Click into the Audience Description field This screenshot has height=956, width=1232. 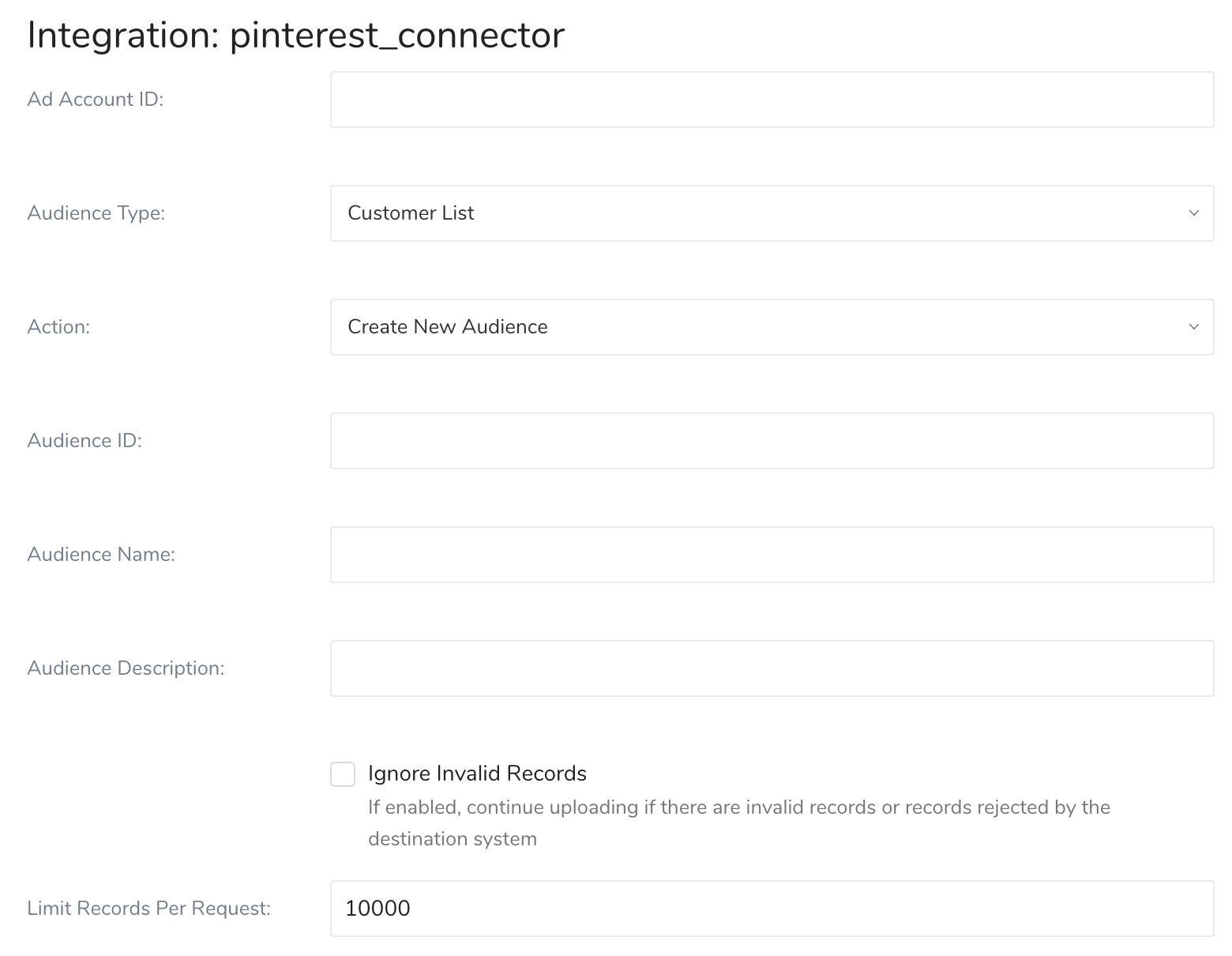pyautogui.click(x=772, y=668)
